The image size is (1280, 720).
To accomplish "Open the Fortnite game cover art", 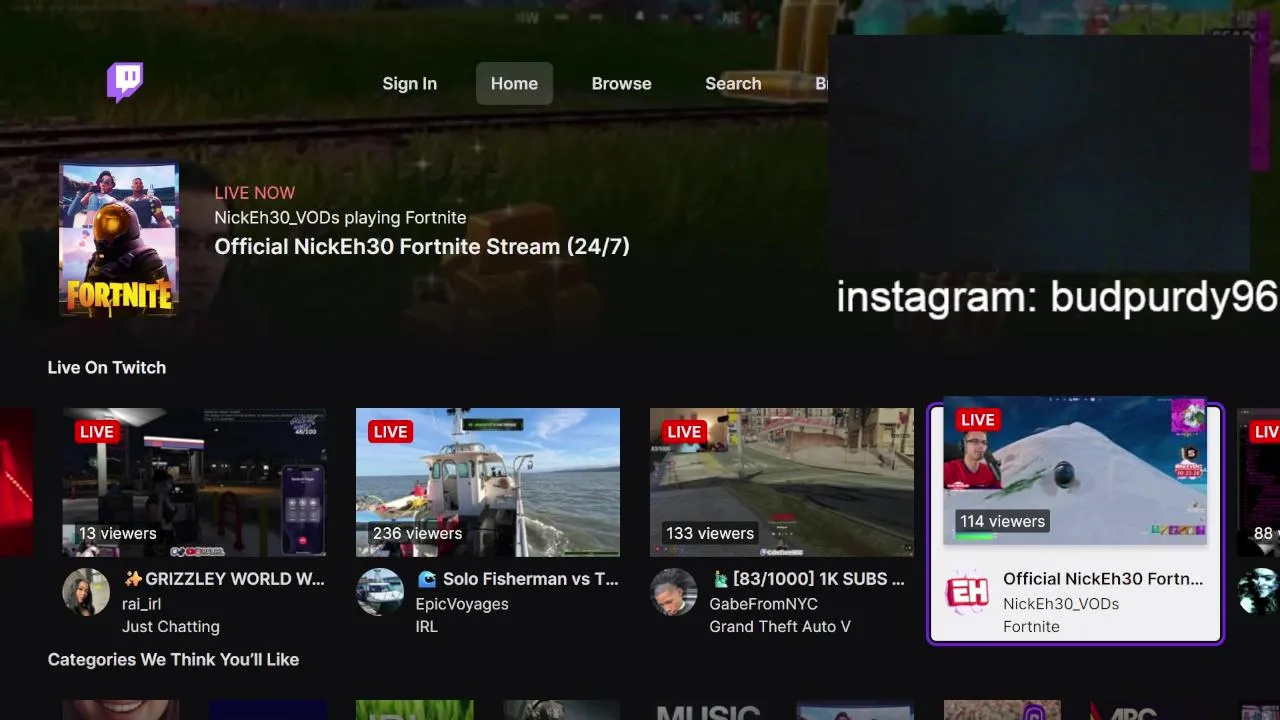I will click(119, 239).
